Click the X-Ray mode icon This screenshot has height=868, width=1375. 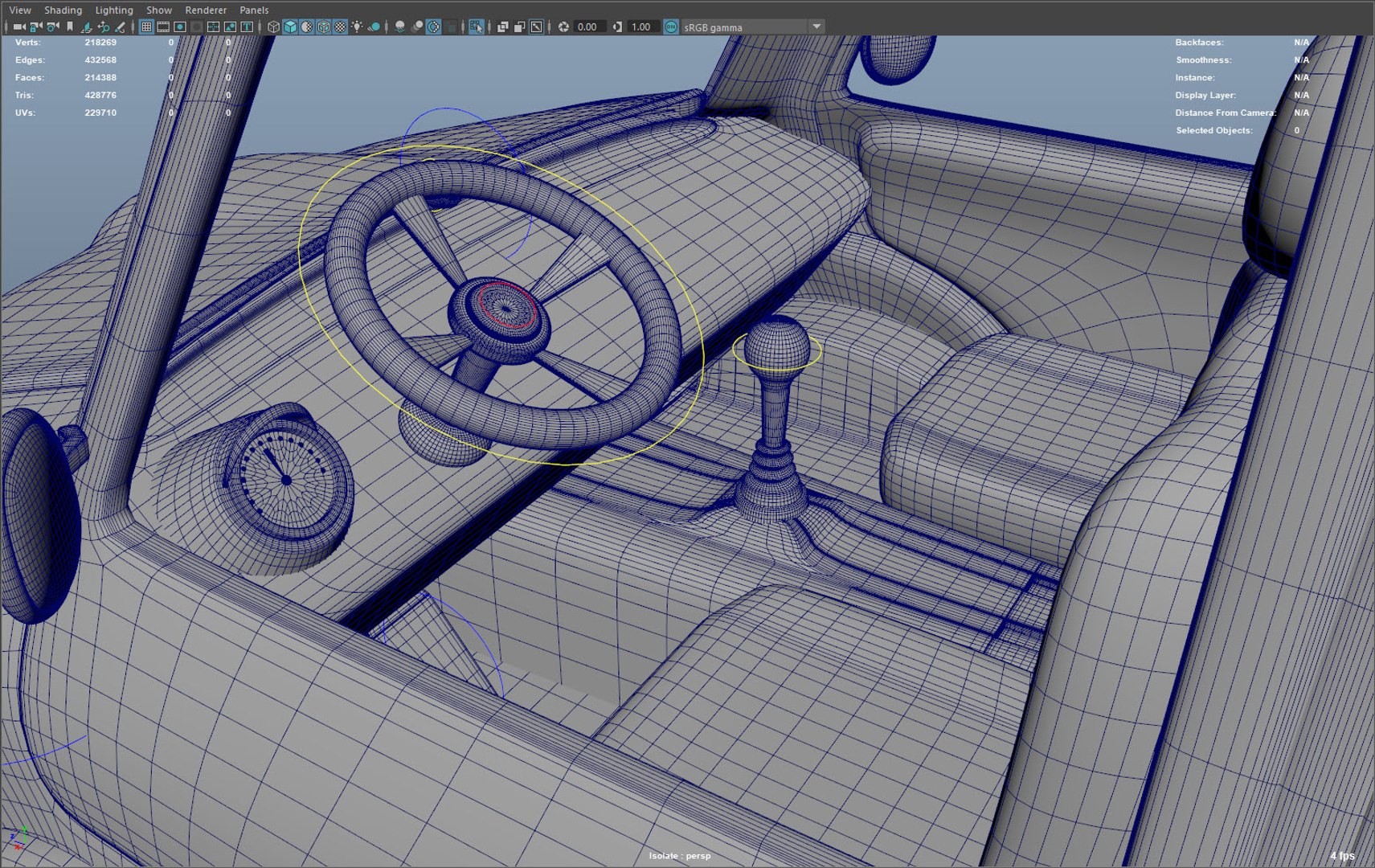(x=502, y=27)
